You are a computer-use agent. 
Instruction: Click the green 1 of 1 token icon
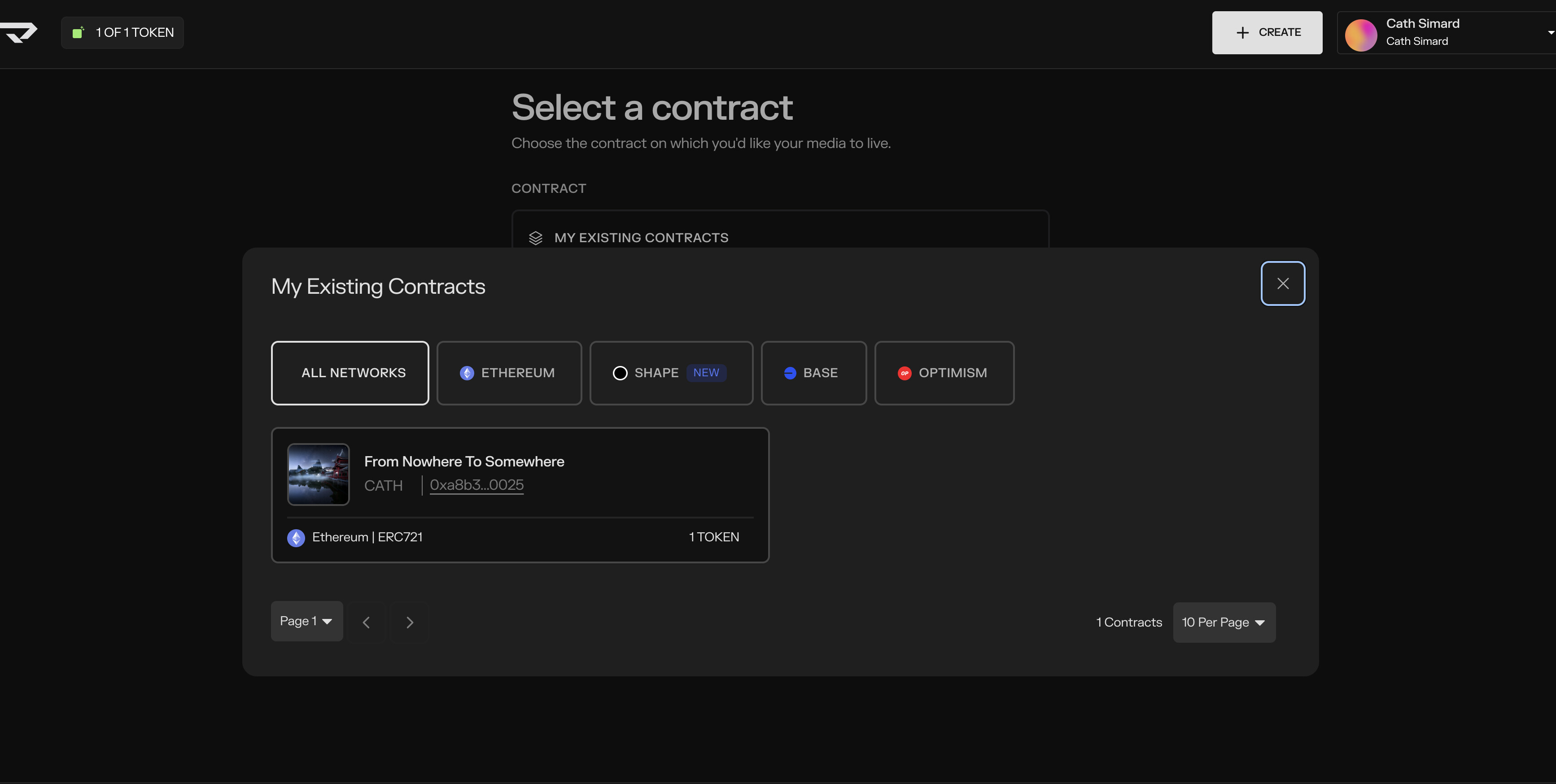pyautogui.click(x=78, y=33)
